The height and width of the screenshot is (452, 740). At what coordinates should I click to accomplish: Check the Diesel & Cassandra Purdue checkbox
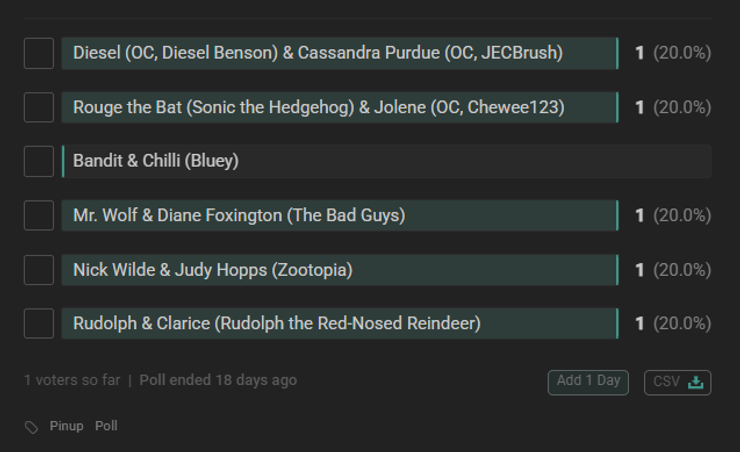pyautogui.click(x=39, y=53)
